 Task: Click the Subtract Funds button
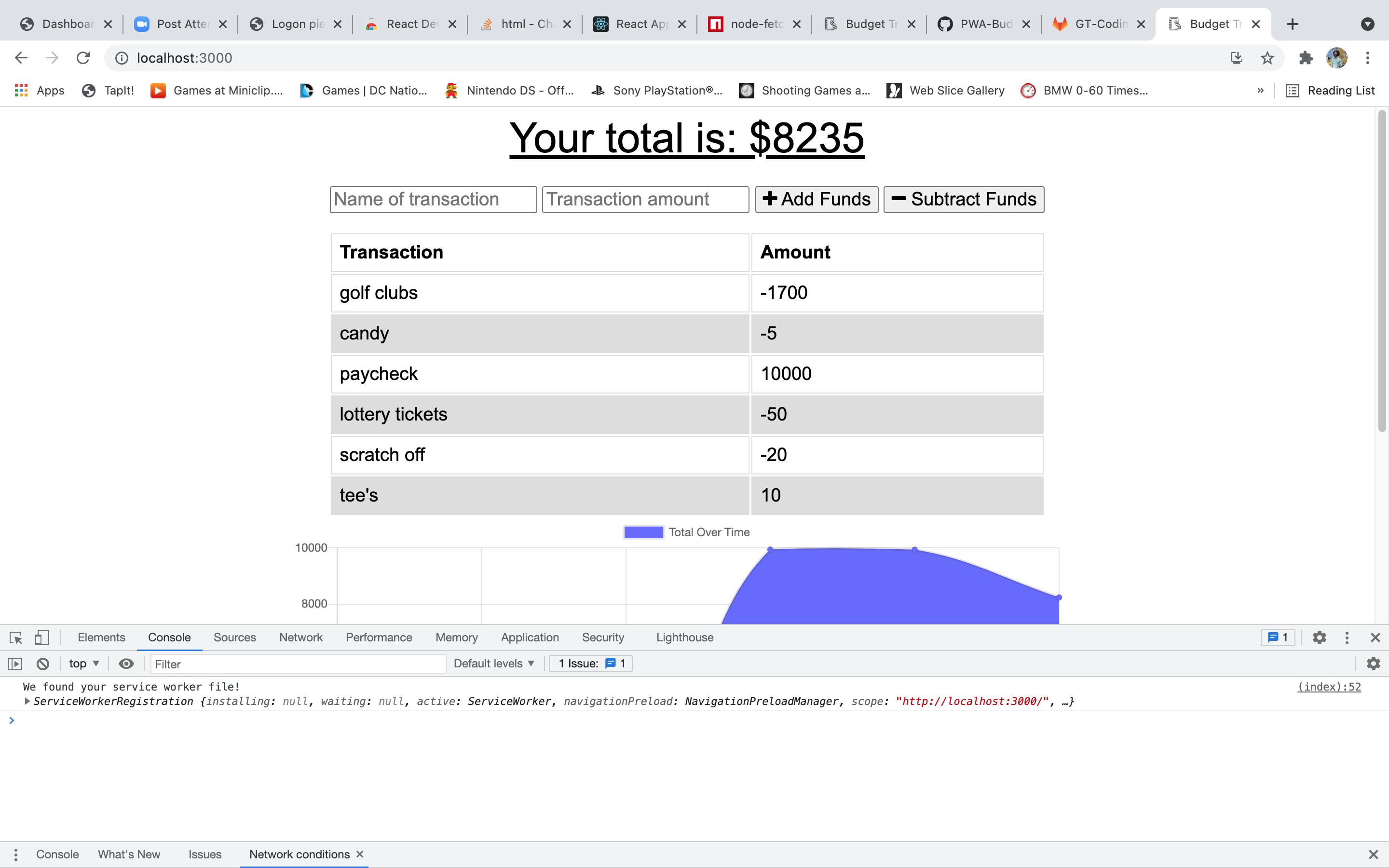click(x=963, y=199)
